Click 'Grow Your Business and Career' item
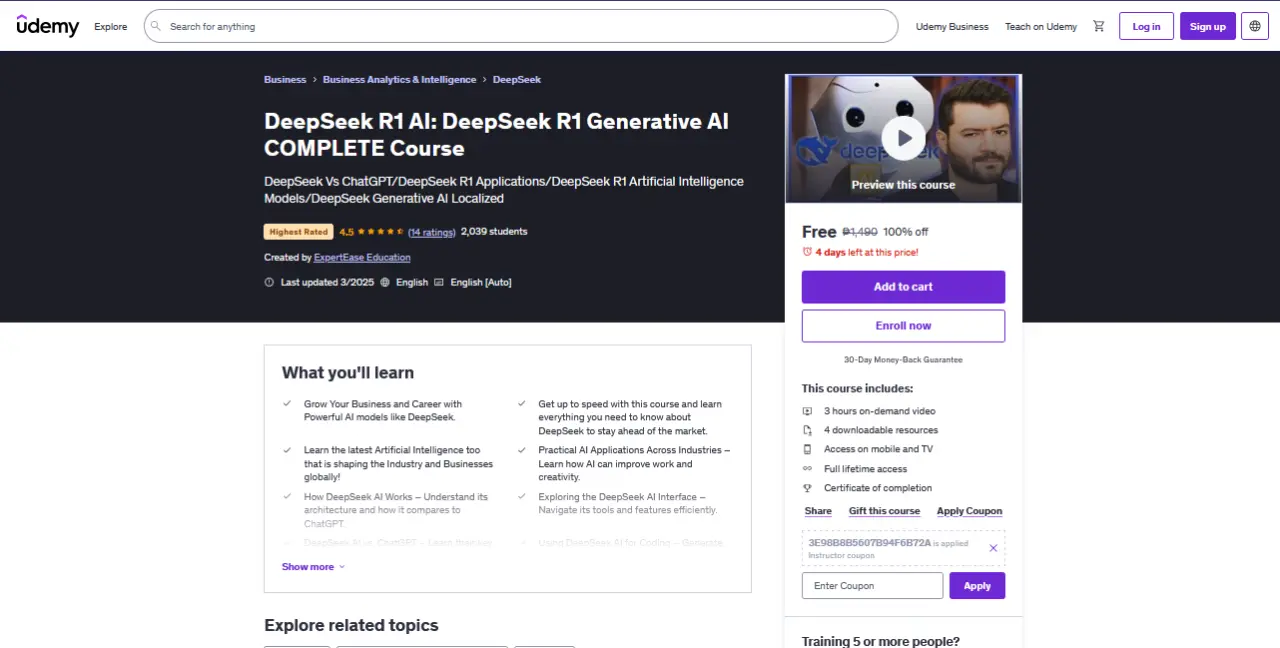 click(383, 410)
